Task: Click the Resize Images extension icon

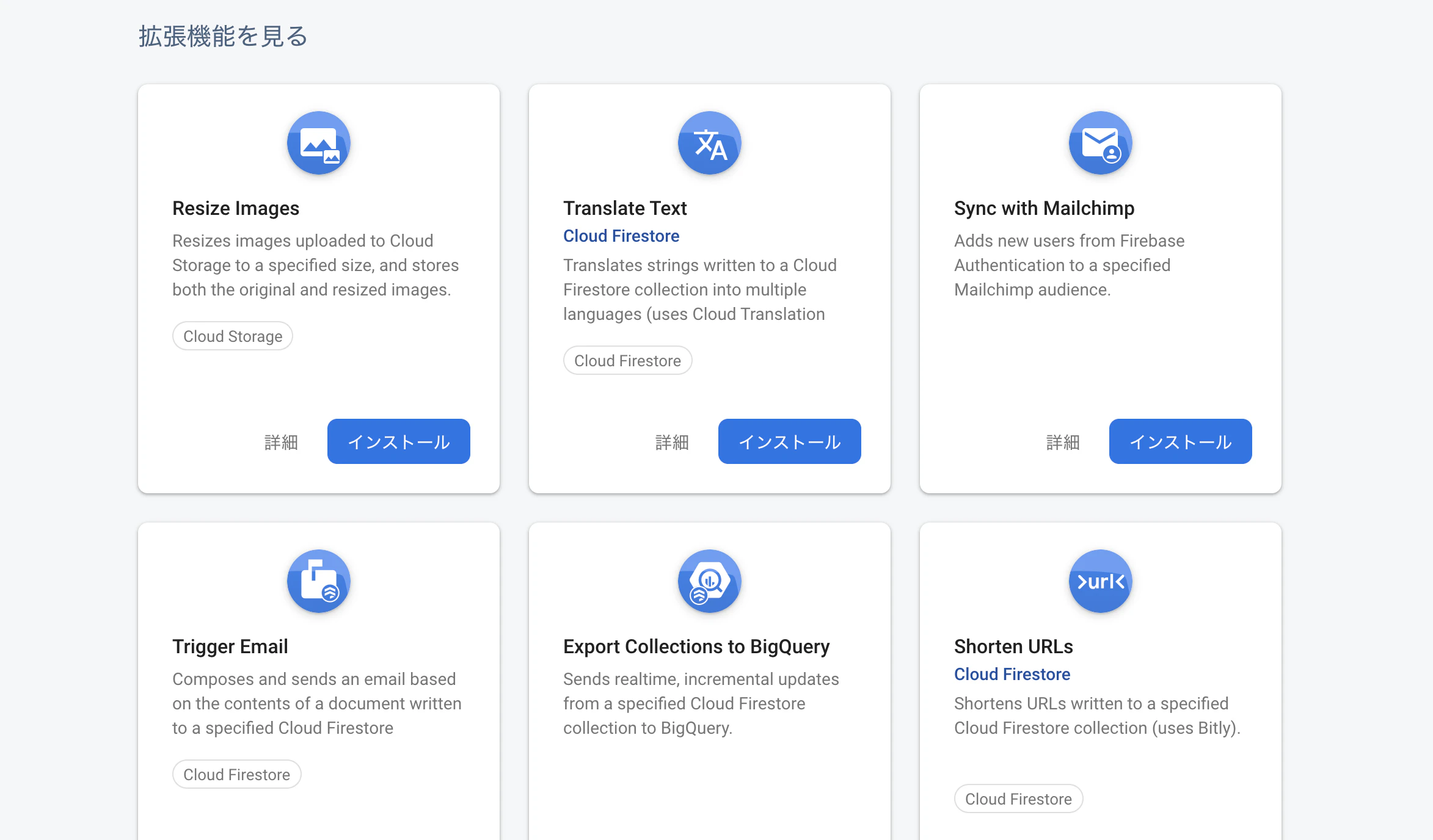Action: 319,143
